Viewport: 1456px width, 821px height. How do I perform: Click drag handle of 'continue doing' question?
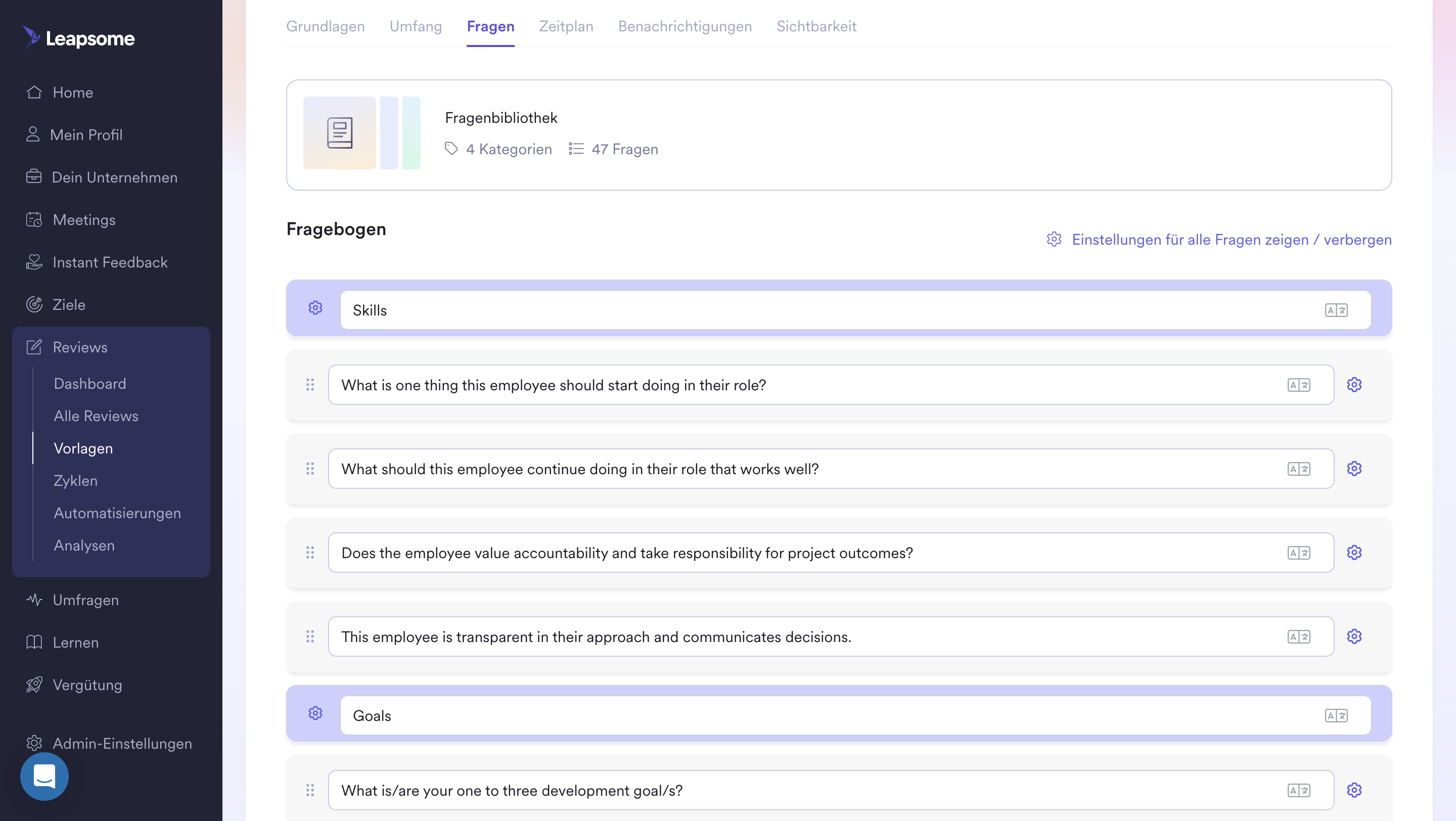(310, 469)
